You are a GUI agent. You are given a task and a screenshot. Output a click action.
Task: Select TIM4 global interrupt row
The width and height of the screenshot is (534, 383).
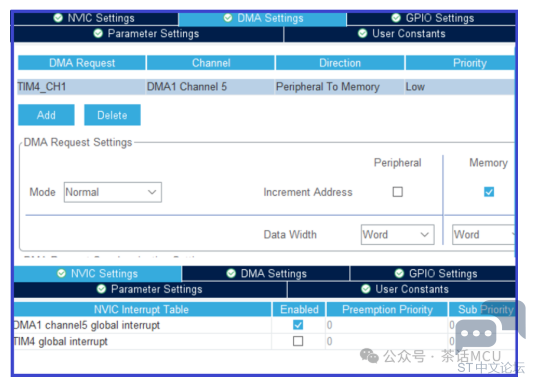[265, 341]
